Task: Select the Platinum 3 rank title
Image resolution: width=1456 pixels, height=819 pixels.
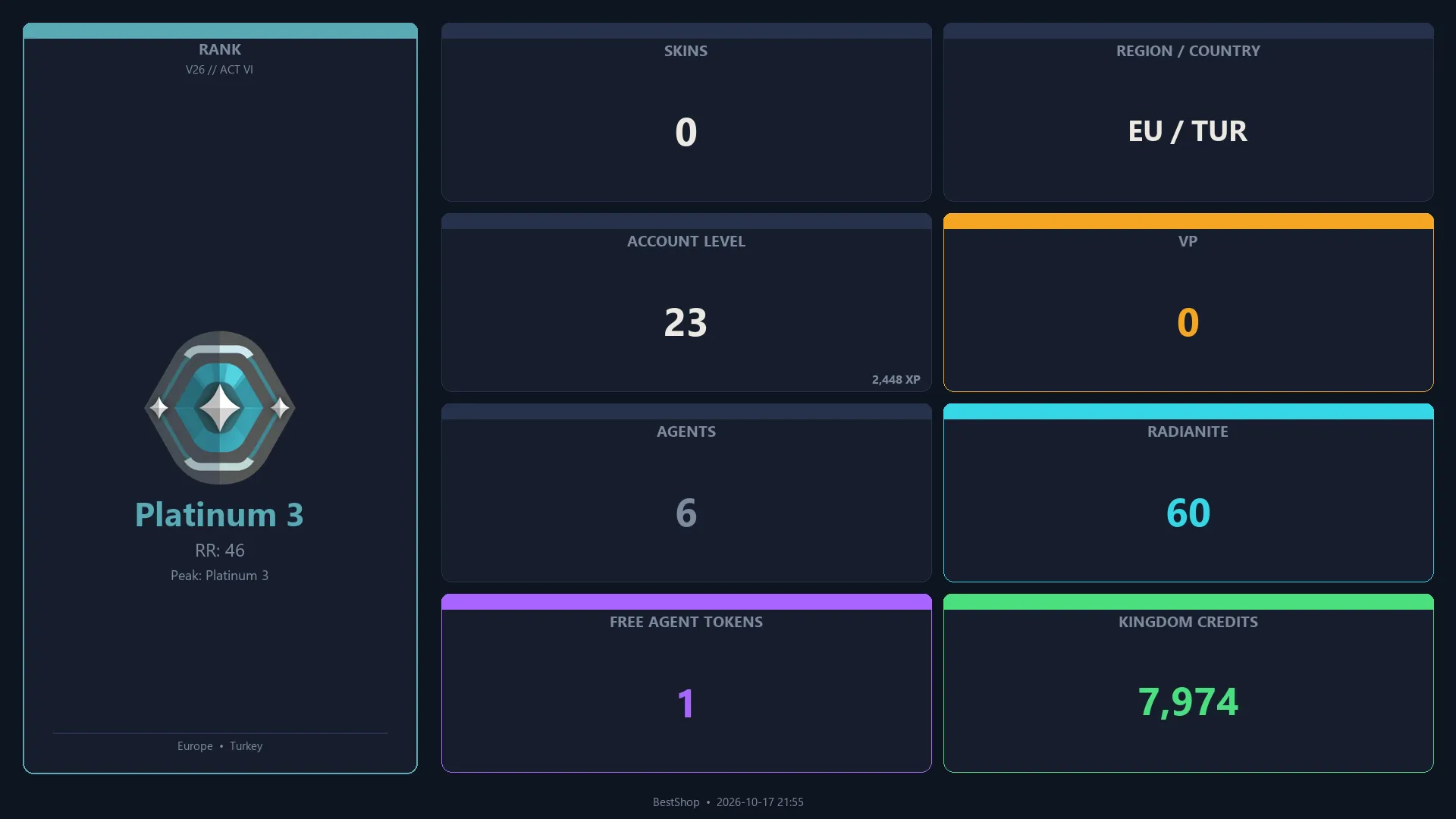Action: pos(220,515)
